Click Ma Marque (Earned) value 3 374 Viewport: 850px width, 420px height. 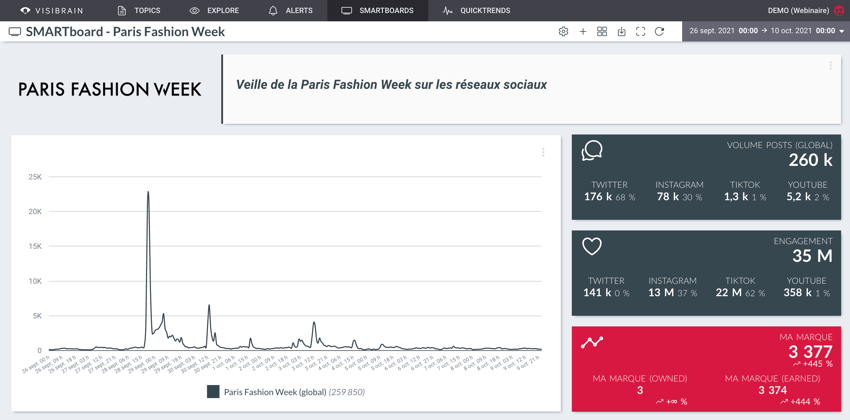click(772, 390)
